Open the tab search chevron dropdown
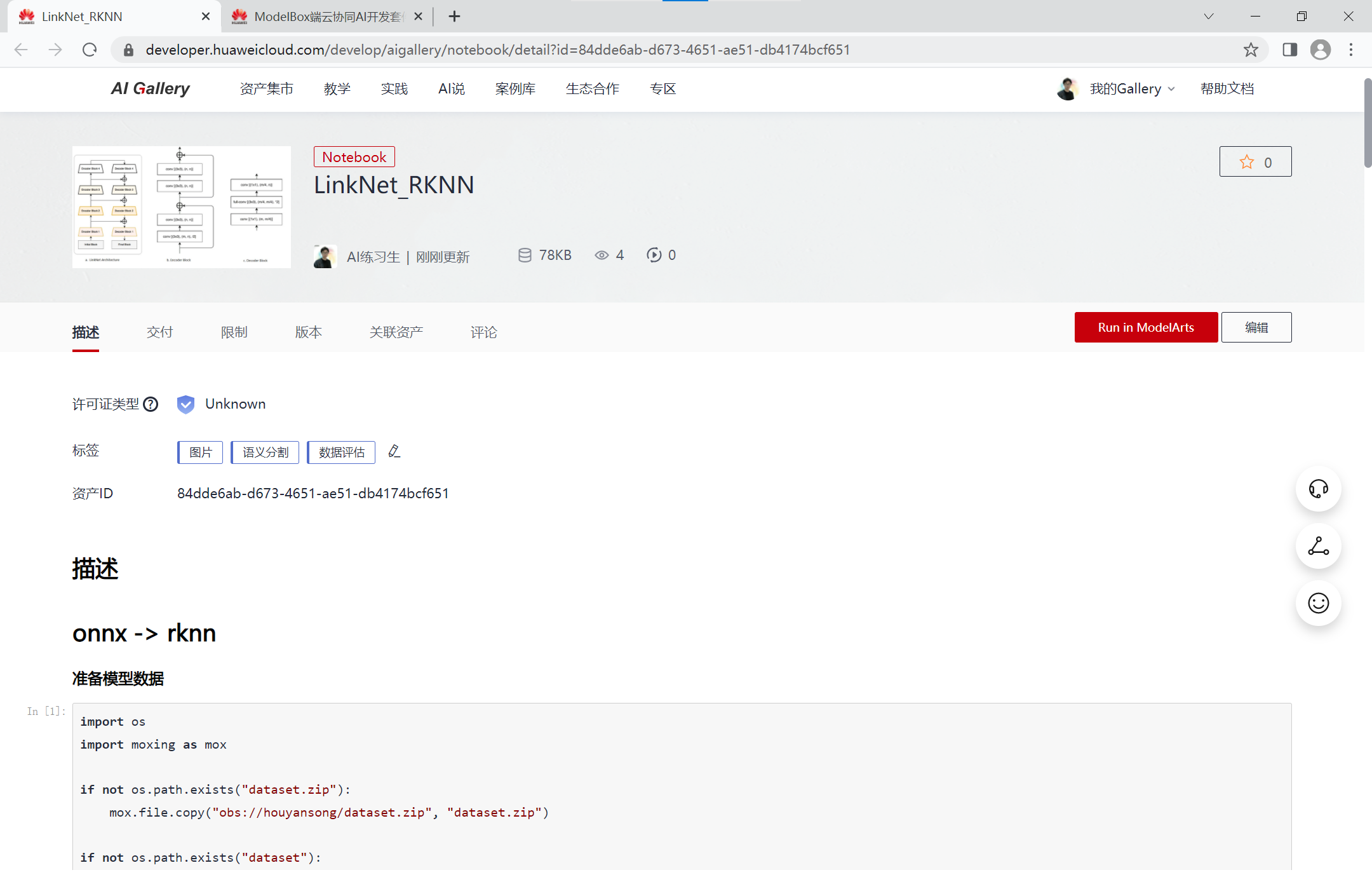The height and width of the screenshot is (877, 1372). click(1208, 17)
